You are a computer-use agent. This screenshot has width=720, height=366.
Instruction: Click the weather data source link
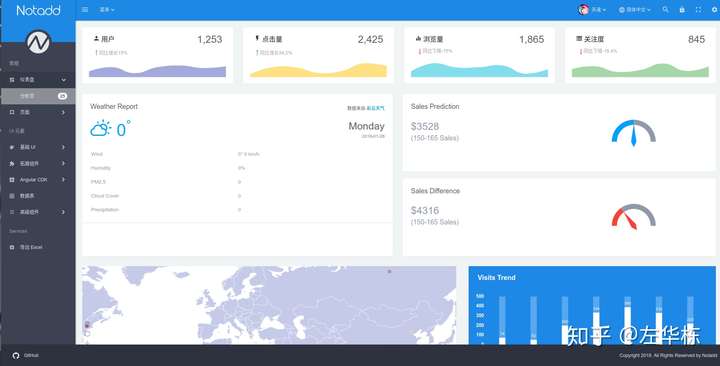pyautogui.click(x=375, y=108)
